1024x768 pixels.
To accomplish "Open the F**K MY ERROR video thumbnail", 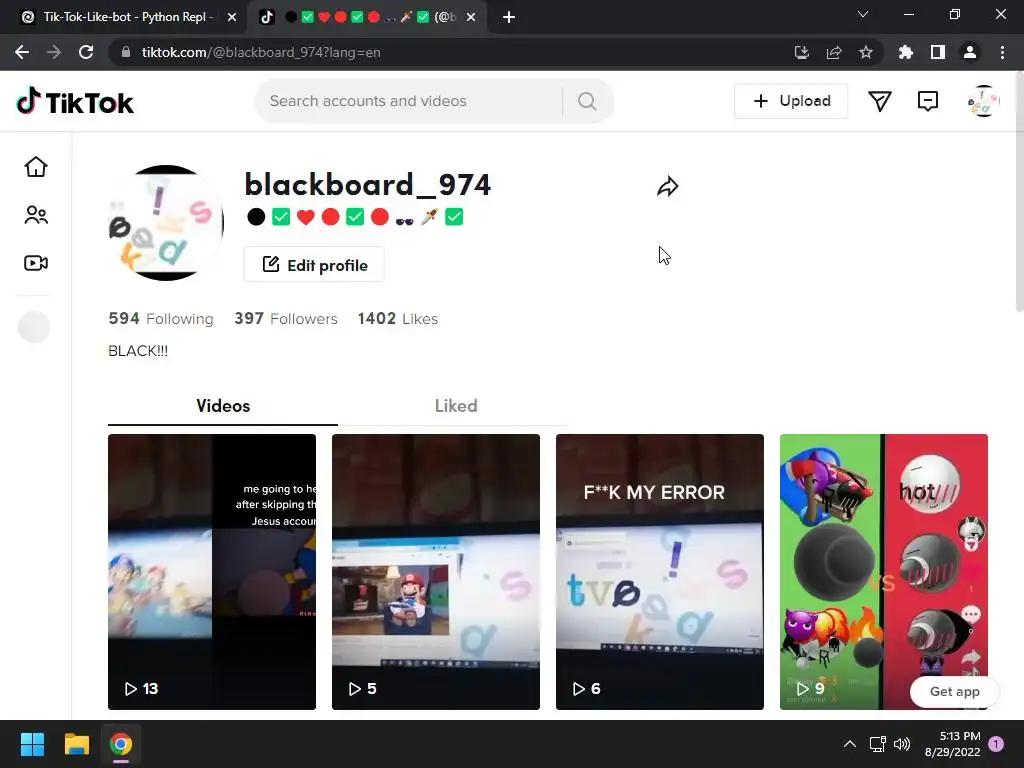I will pyautogui.click(x=660, y=571).
